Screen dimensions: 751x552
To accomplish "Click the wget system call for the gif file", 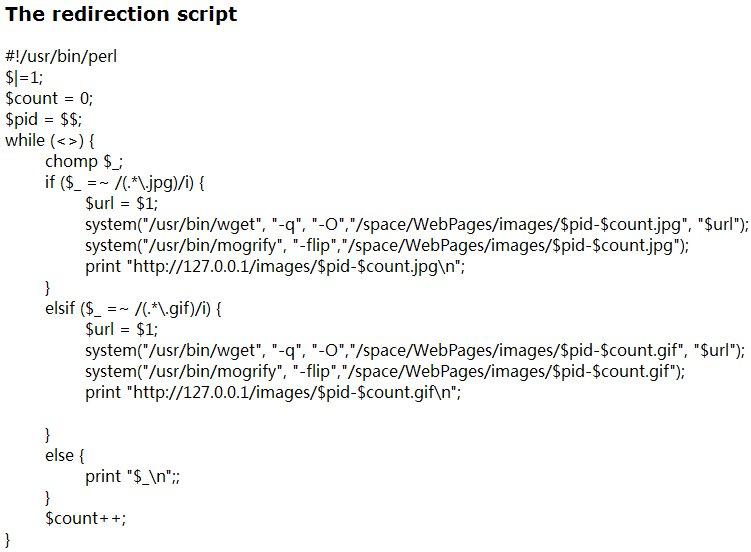I will 415,351.
